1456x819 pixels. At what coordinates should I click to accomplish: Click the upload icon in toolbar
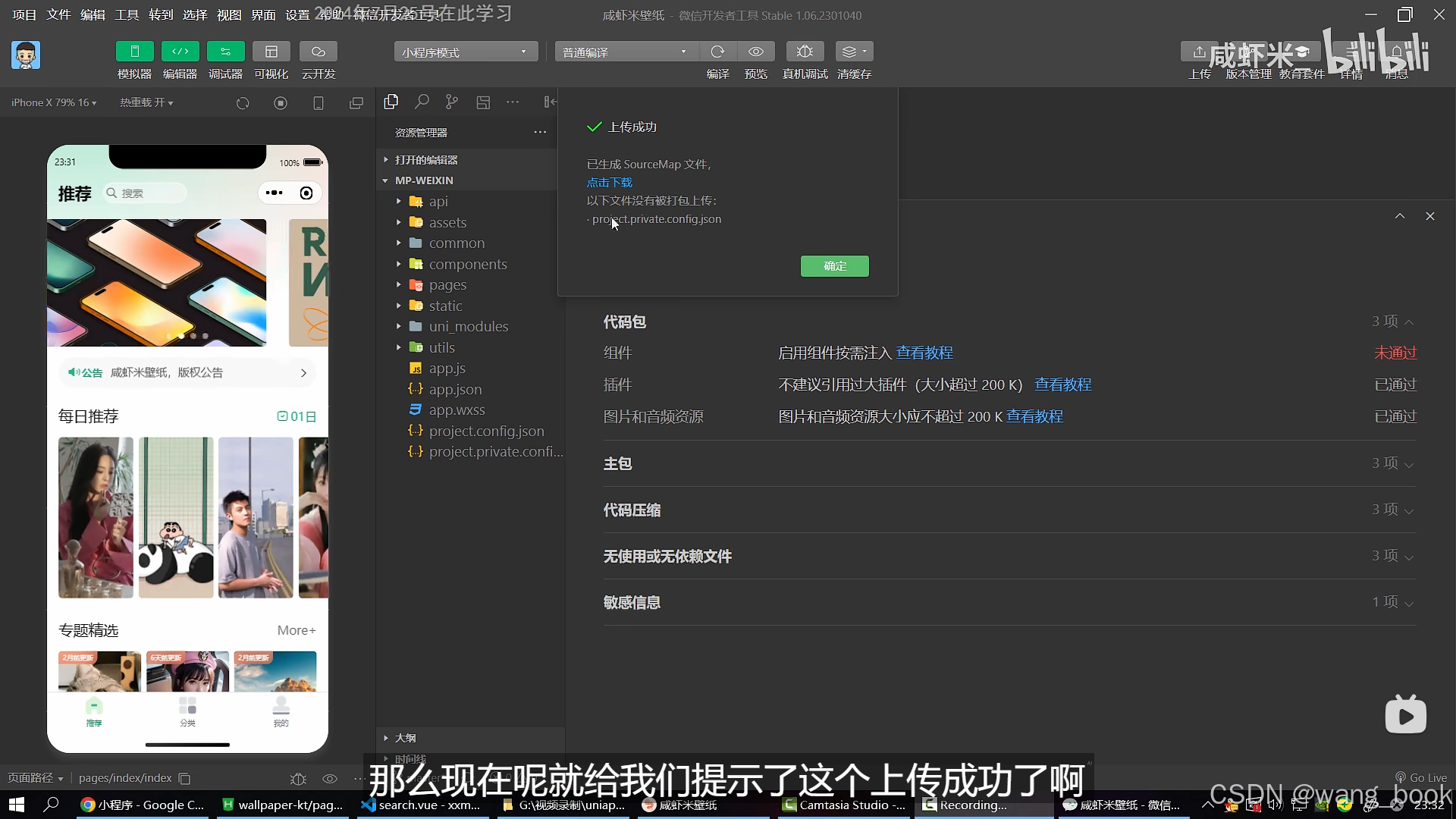(1199, 52)
